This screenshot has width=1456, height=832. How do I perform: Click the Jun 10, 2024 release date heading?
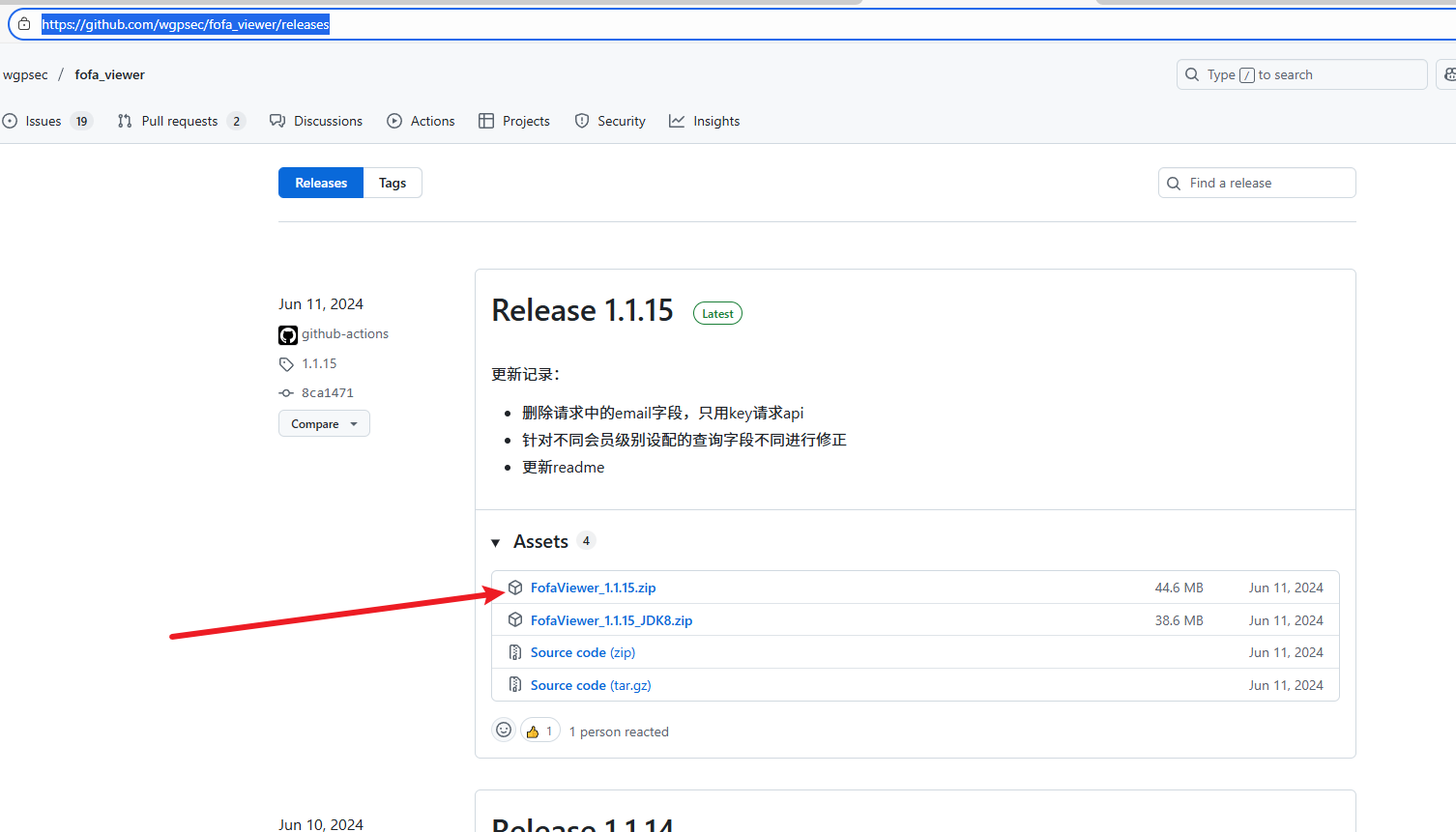(321, 824)
